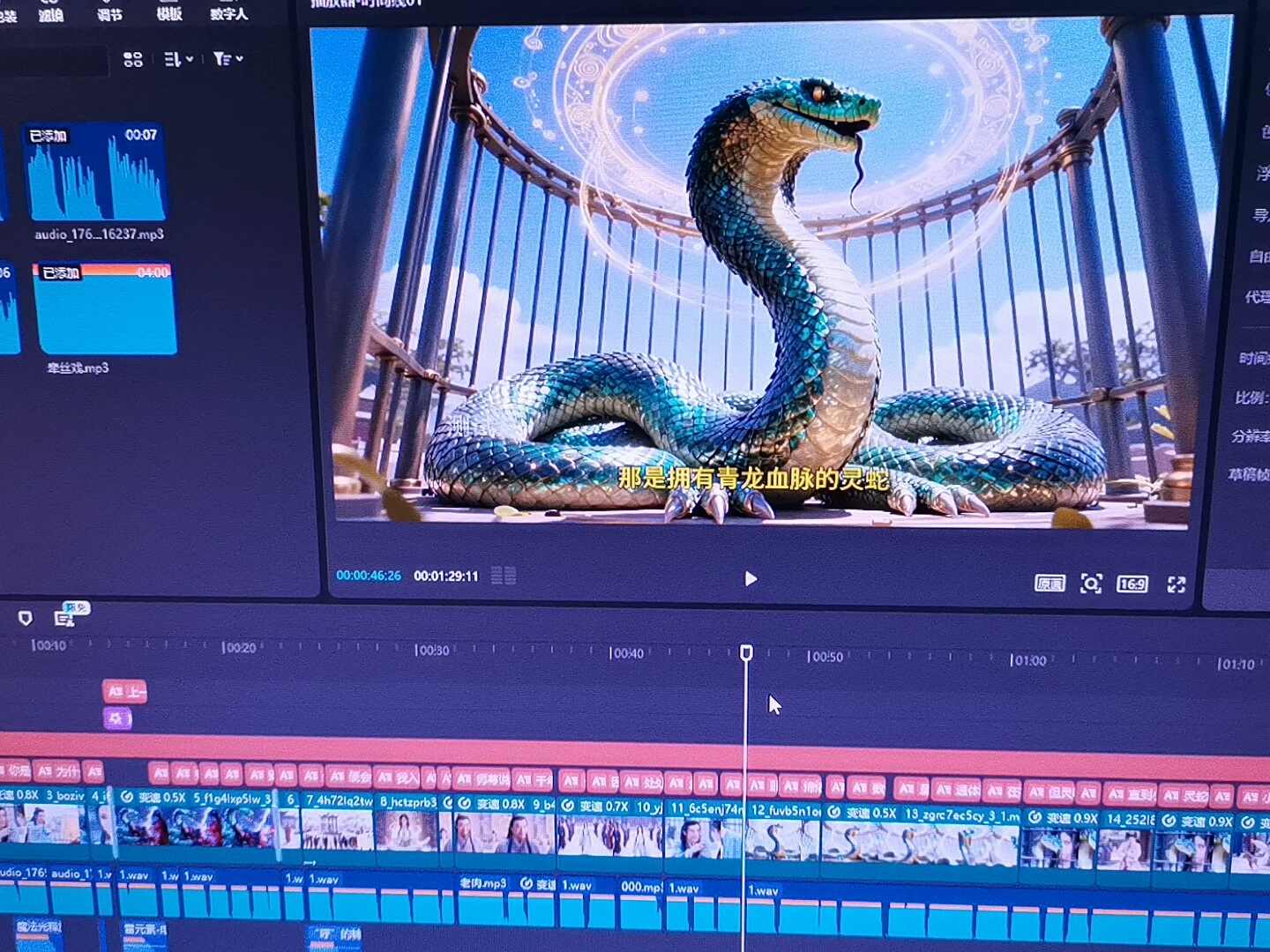Click the current timecode 00:00:46:26
Screen dimensions: 1270x952
(369, 576)
